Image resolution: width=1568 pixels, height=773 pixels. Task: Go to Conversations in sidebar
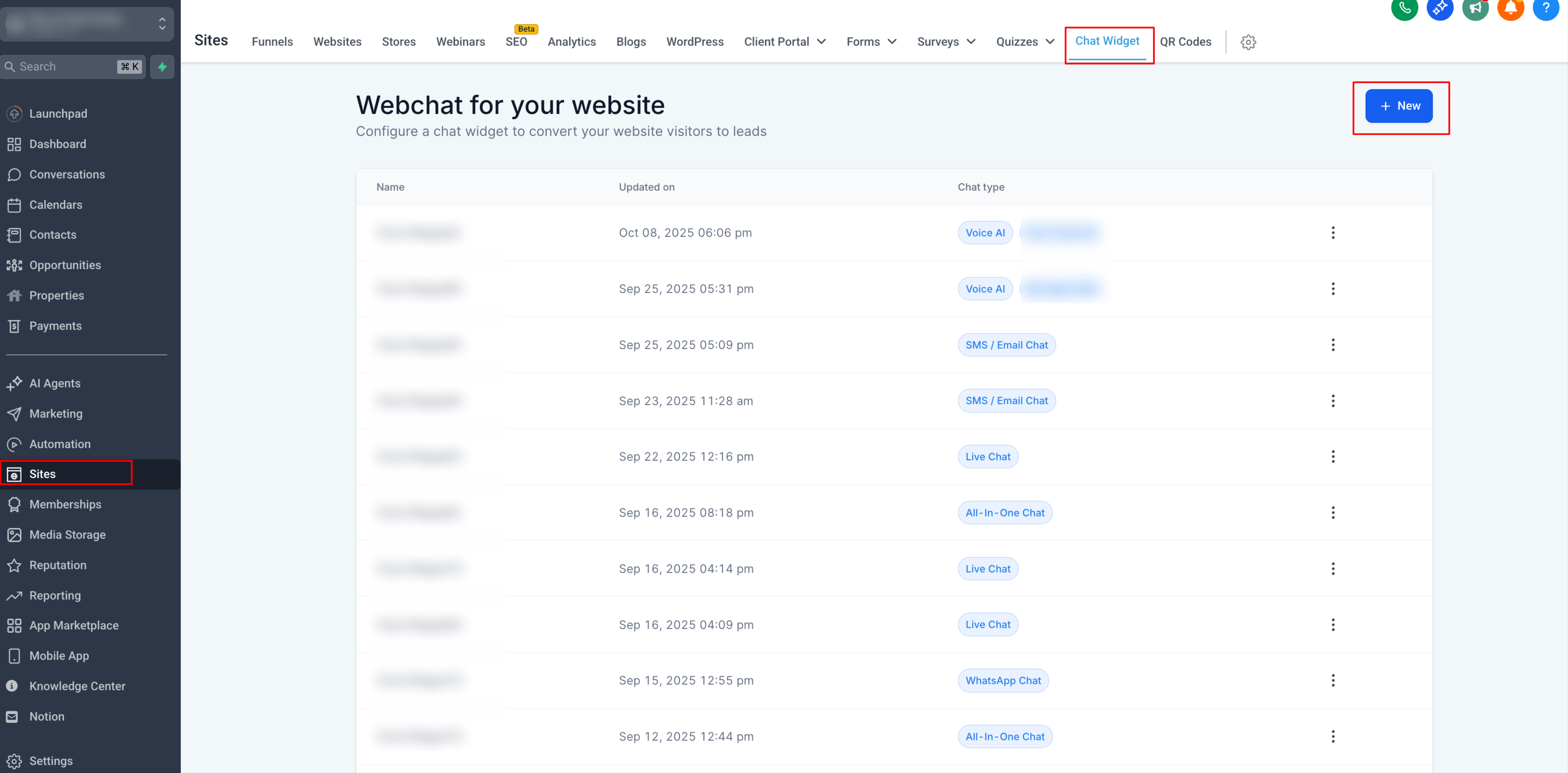coord(67,175)
